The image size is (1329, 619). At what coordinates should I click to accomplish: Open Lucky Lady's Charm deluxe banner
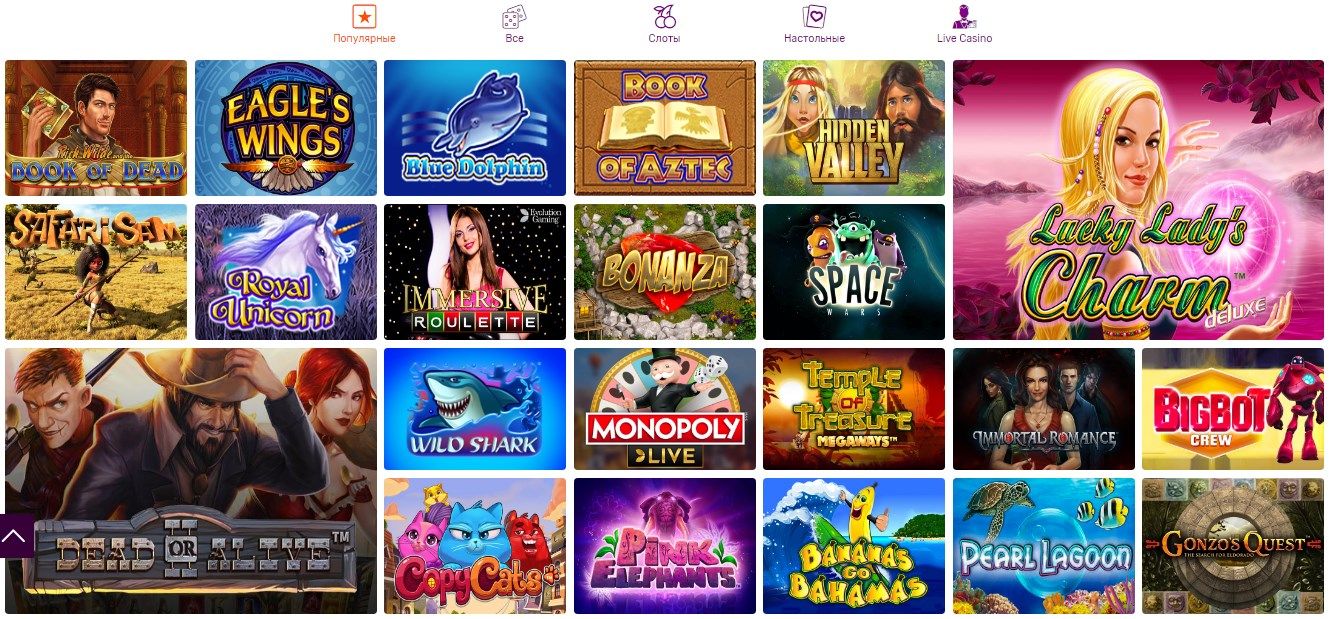[x=1138, y=200]
